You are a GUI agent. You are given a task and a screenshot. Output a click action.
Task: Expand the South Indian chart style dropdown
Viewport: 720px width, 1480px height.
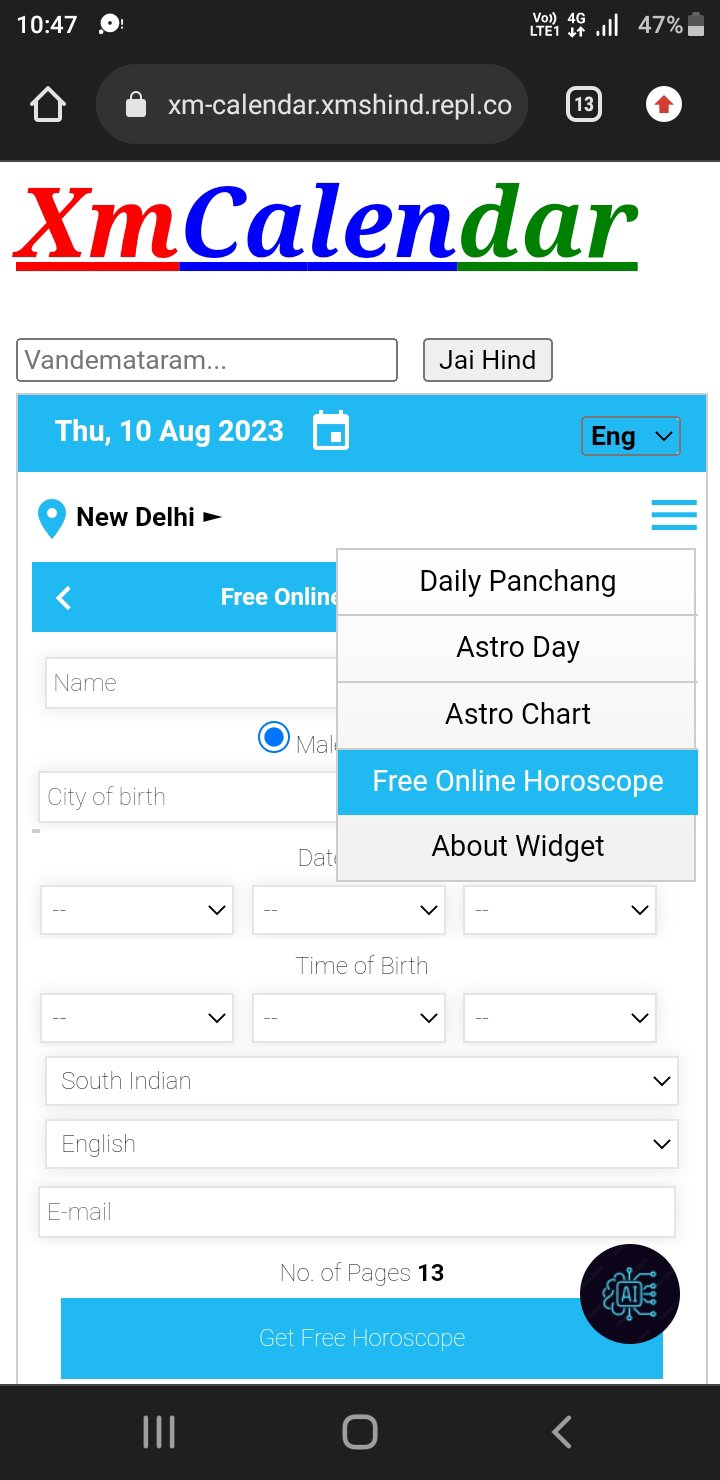pyautogui.click(x=361, y=1081)
